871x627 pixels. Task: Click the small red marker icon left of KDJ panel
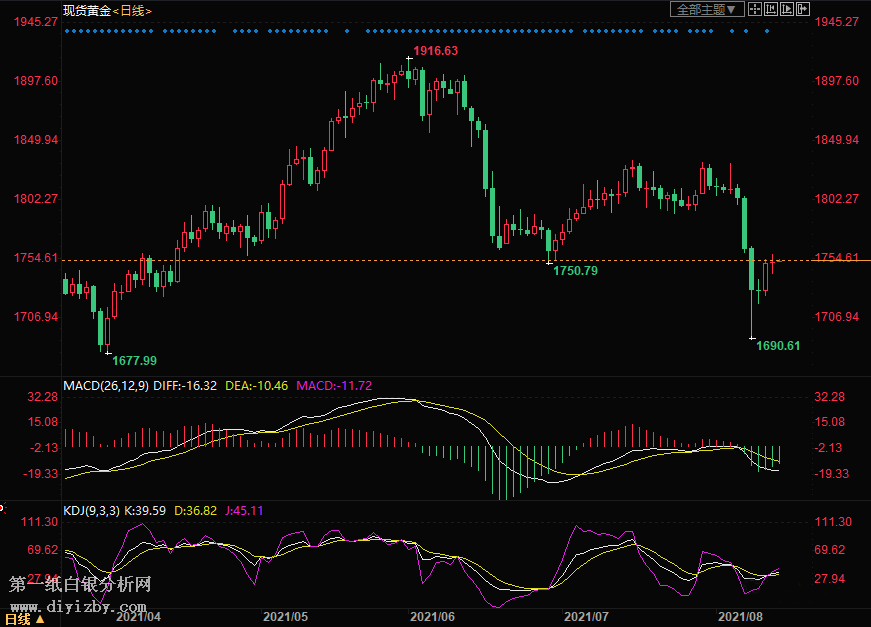click(x=3, y=507)
